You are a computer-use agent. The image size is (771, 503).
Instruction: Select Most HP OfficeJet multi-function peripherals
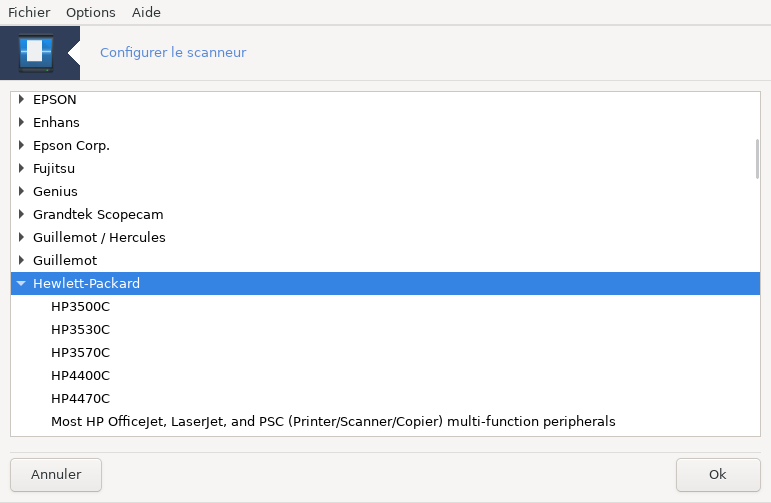(333, 422)
